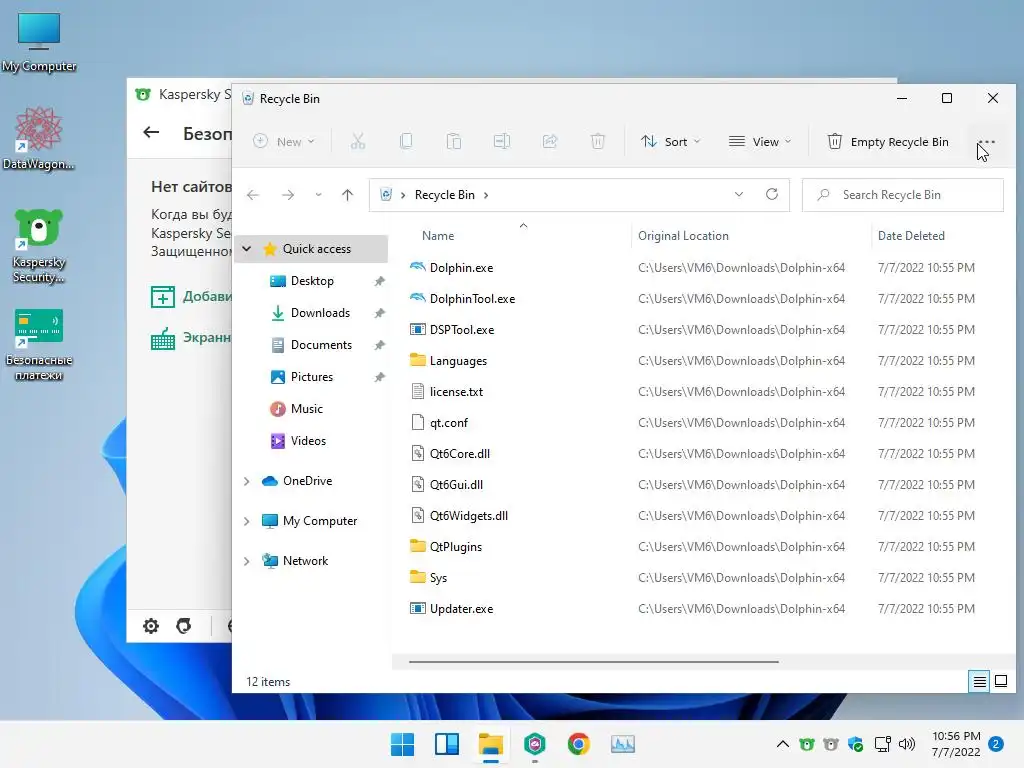Select Qt6Widgets.dll file
The height and width of the screenshot is (768, 1024).
pos(468,516)
